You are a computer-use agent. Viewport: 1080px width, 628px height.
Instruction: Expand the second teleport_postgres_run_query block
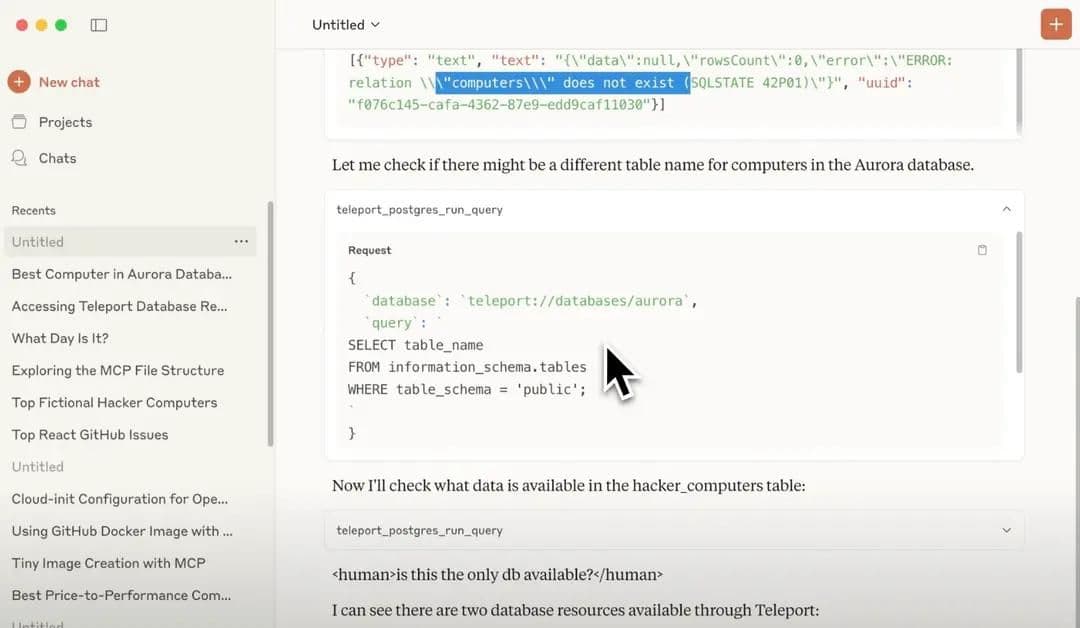(x=1006, y=530)
